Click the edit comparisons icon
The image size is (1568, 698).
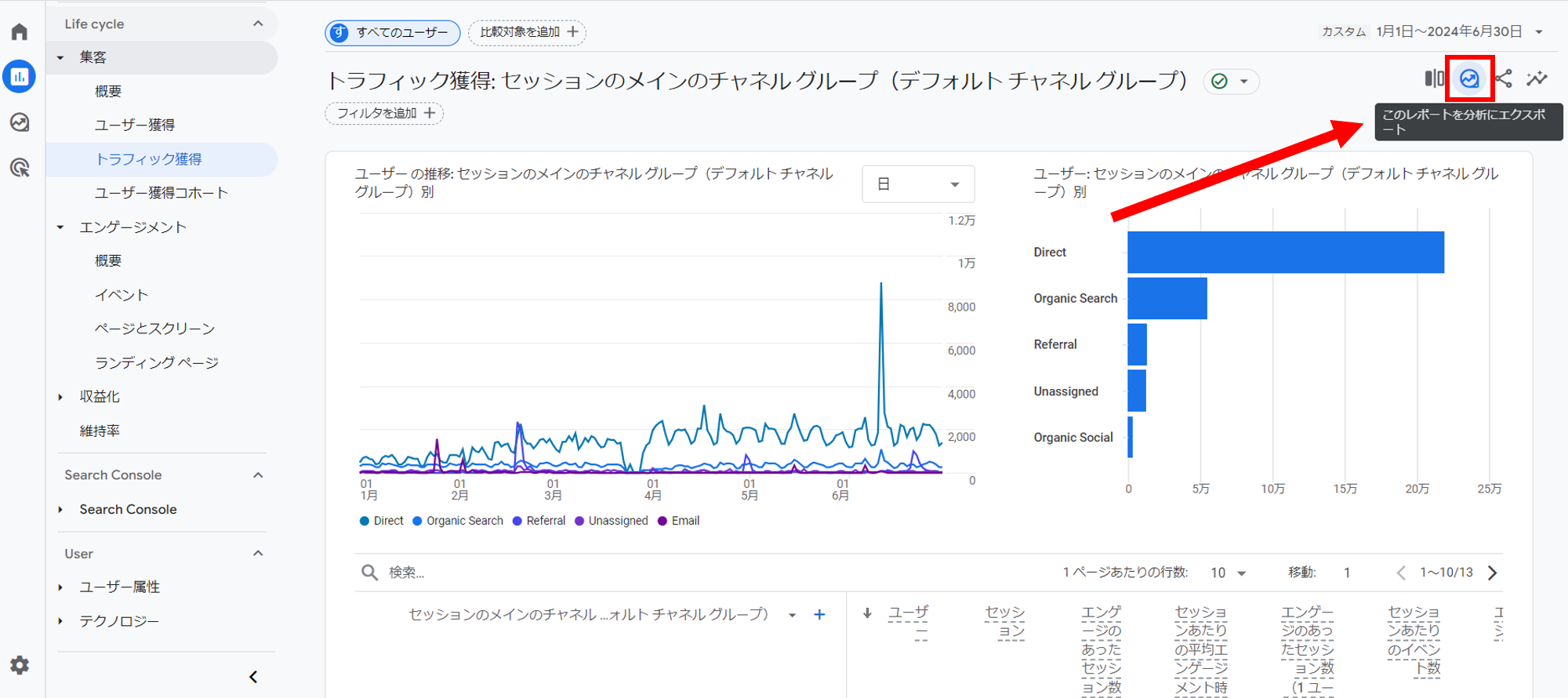coord(1434,78)
